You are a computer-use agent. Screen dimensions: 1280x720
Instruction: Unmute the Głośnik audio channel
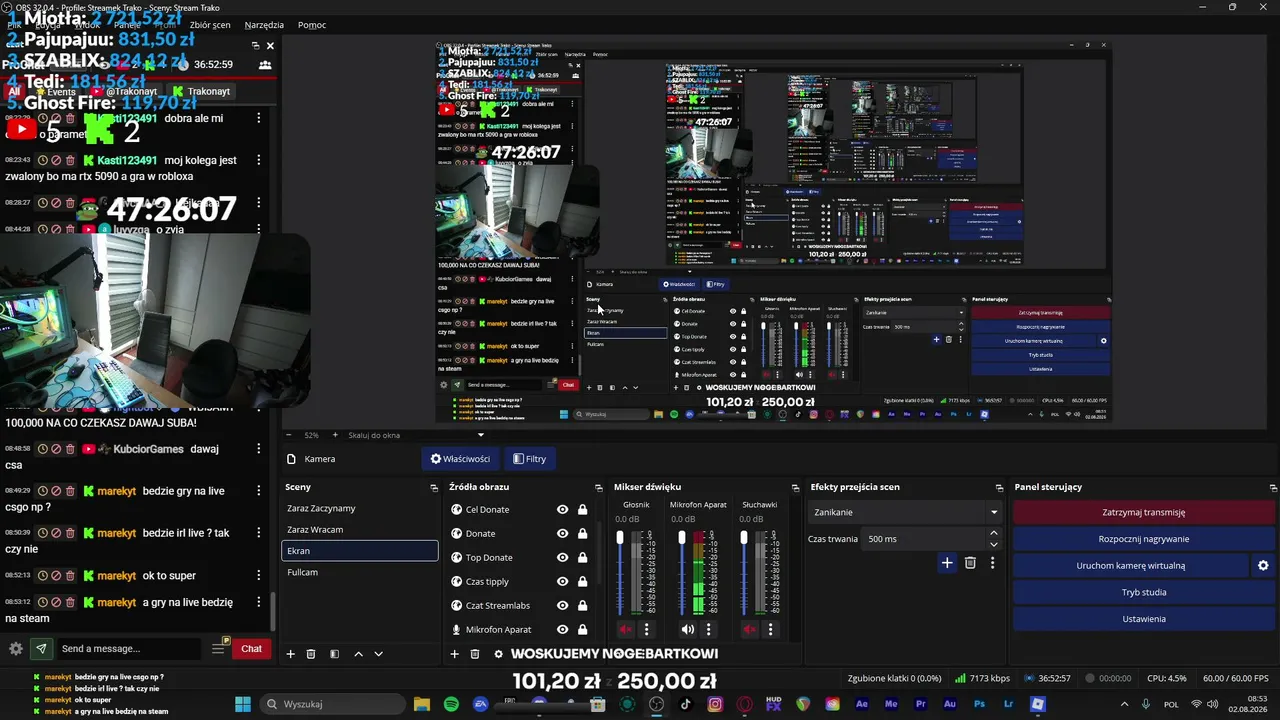626,630
